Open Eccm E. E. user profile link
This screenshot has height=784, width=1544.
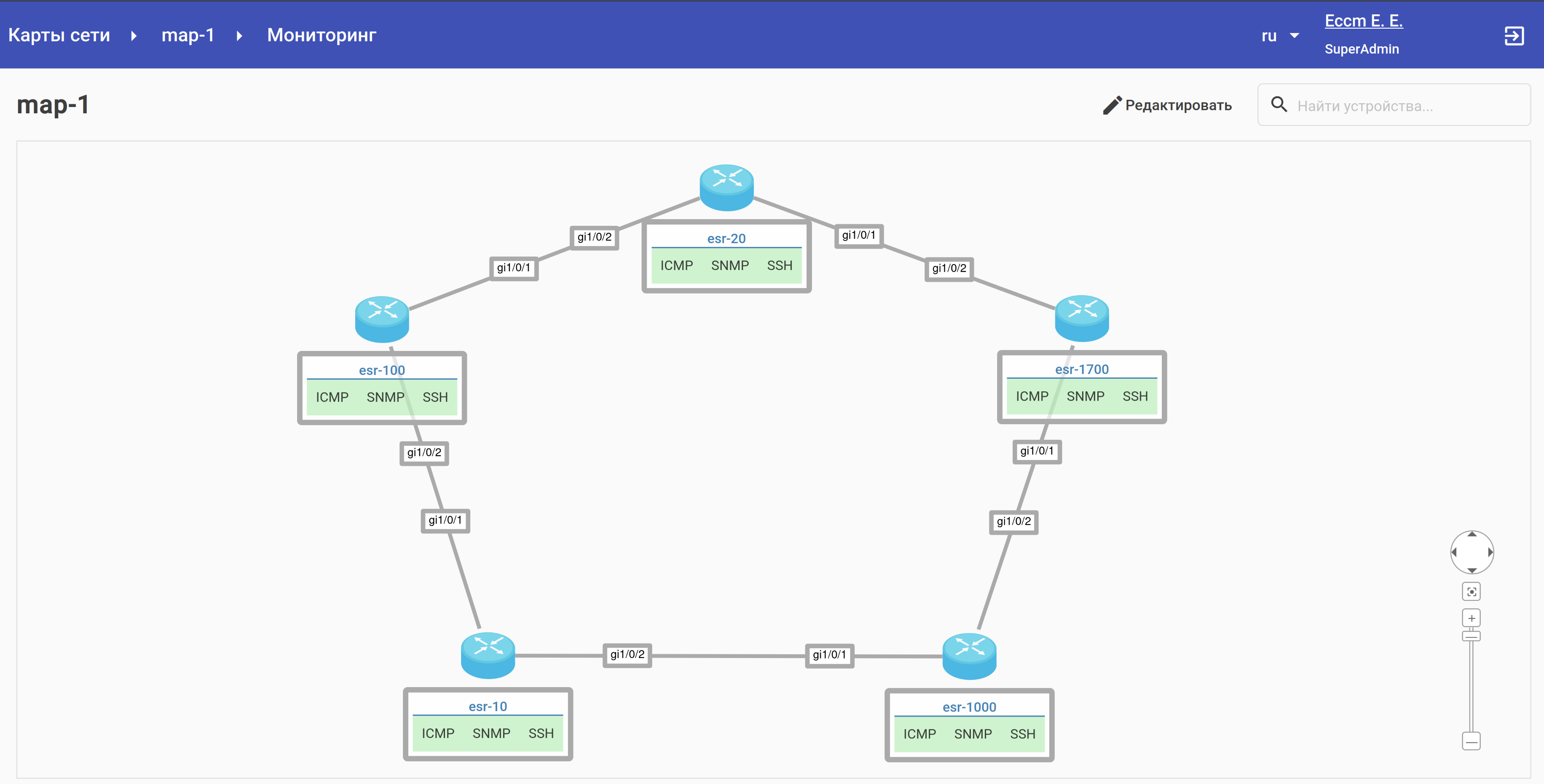point(1363,21)
